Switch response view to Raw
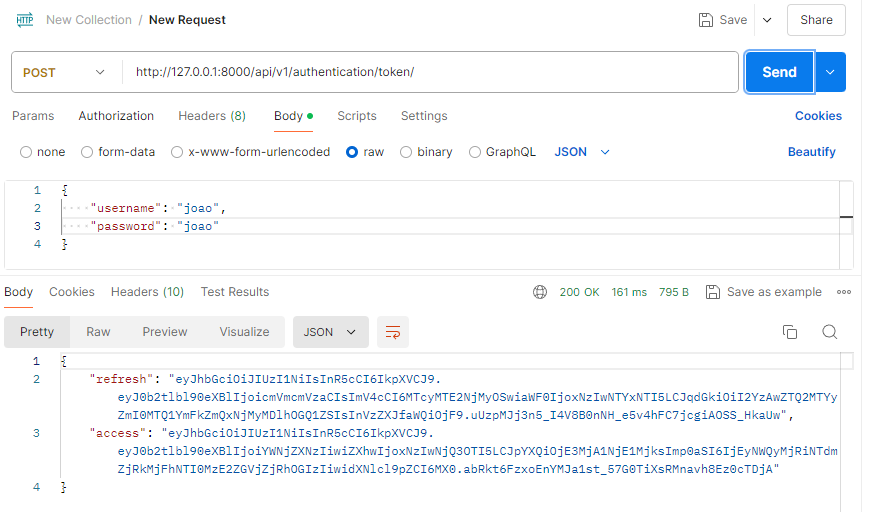This screenshot has height=512, width=874. pos(98,332)
